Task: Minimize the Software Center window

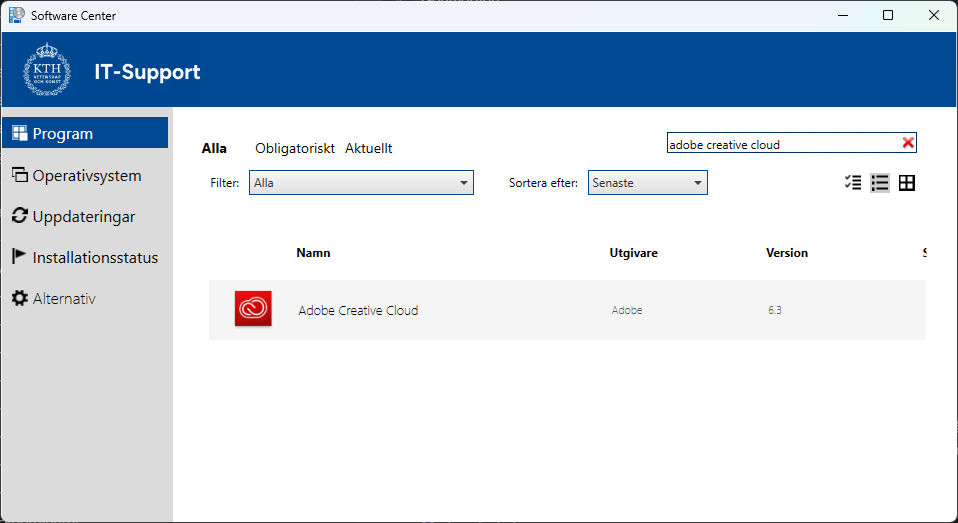Action: click(x=843, y=16)
